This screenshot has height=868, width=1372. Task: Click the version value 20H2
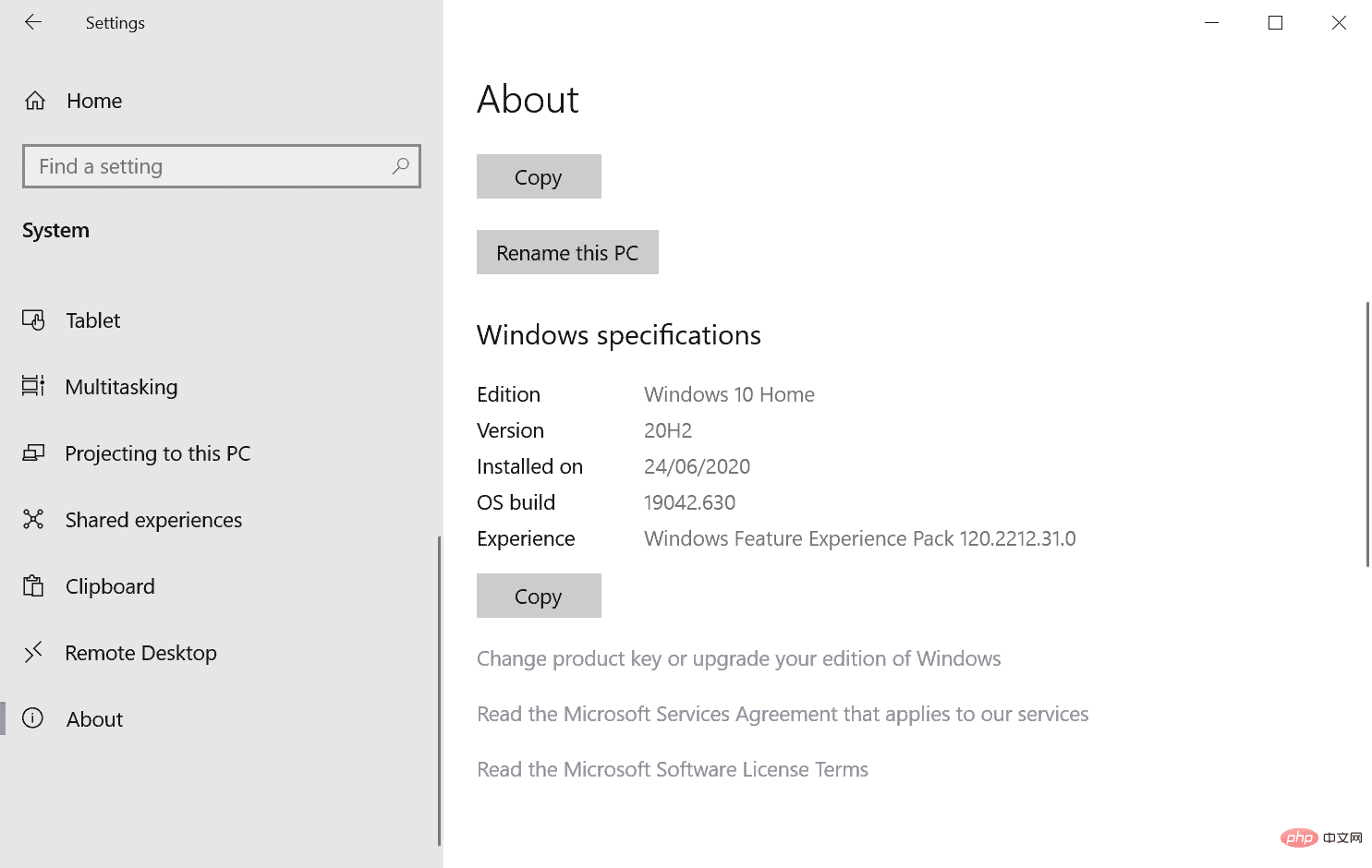click(668, 430)
